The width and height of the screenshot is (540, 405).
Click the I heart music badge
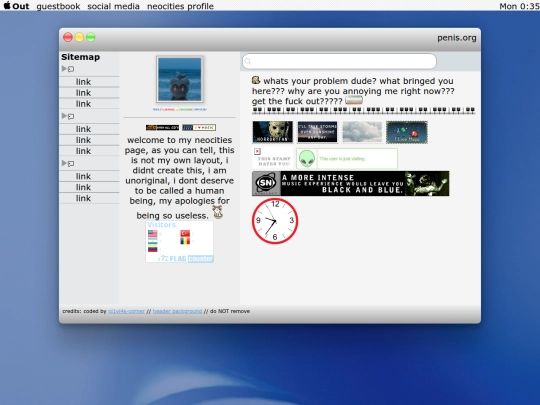[x=199, y=127]
